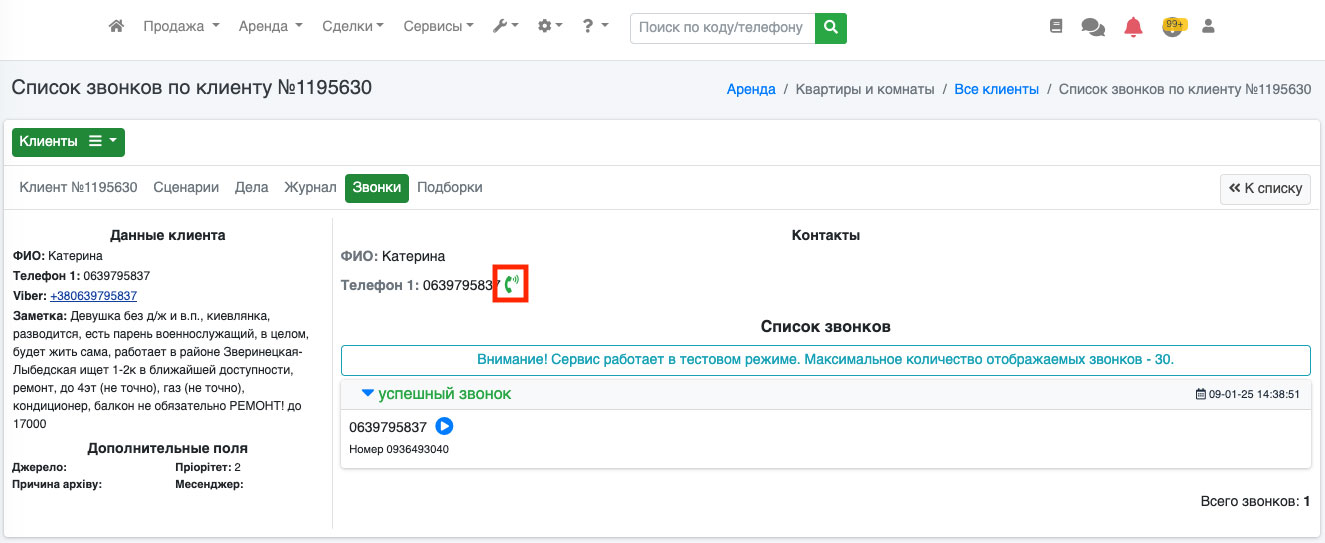The height and width of the screenshot is (543, 1325).
Task: Click the home icon in navbar
Action: [116, 27]
